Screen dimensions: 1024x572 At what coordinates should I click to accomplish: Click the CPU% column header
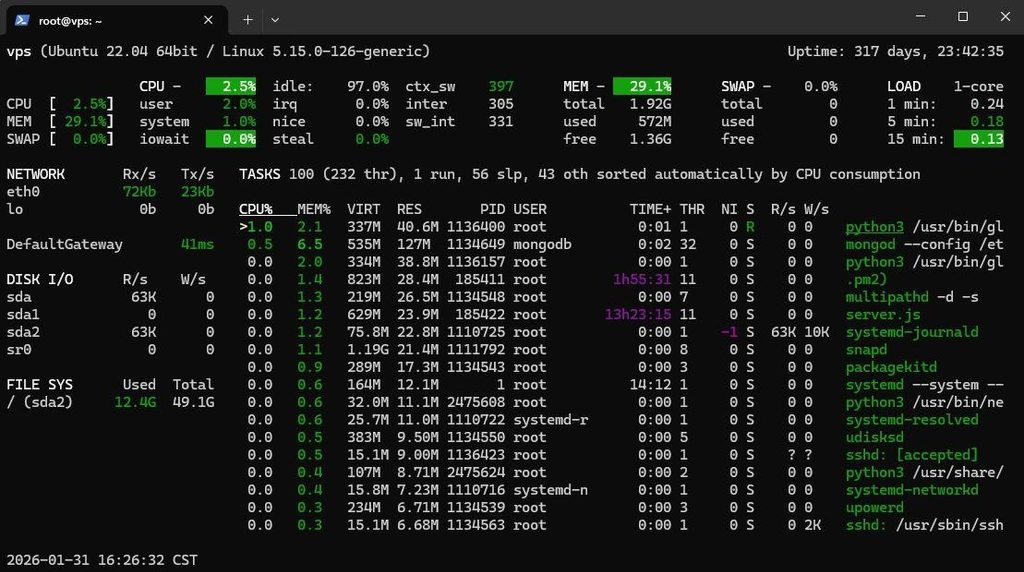(255, 210)
